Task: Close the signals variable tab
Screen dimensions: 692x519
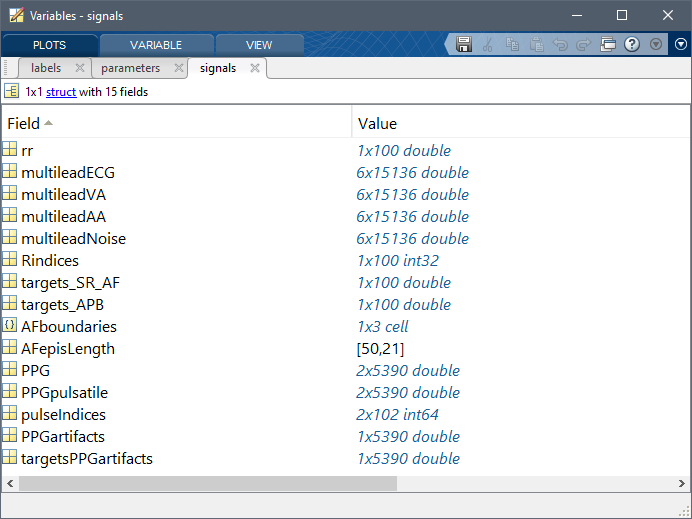Action: click(255, 68)
